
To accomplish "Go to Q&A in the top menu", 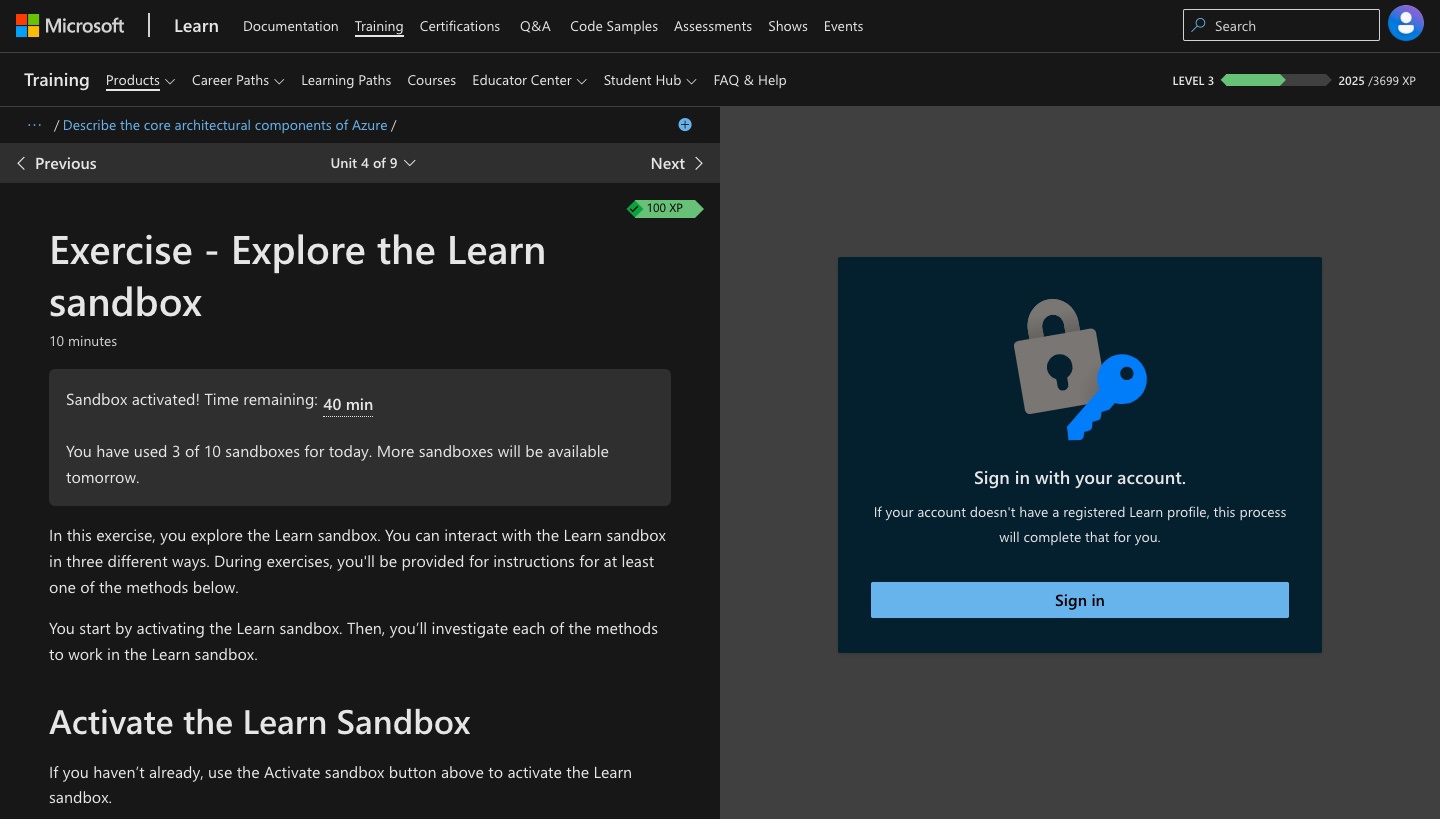I will click(x=535, y=26).
